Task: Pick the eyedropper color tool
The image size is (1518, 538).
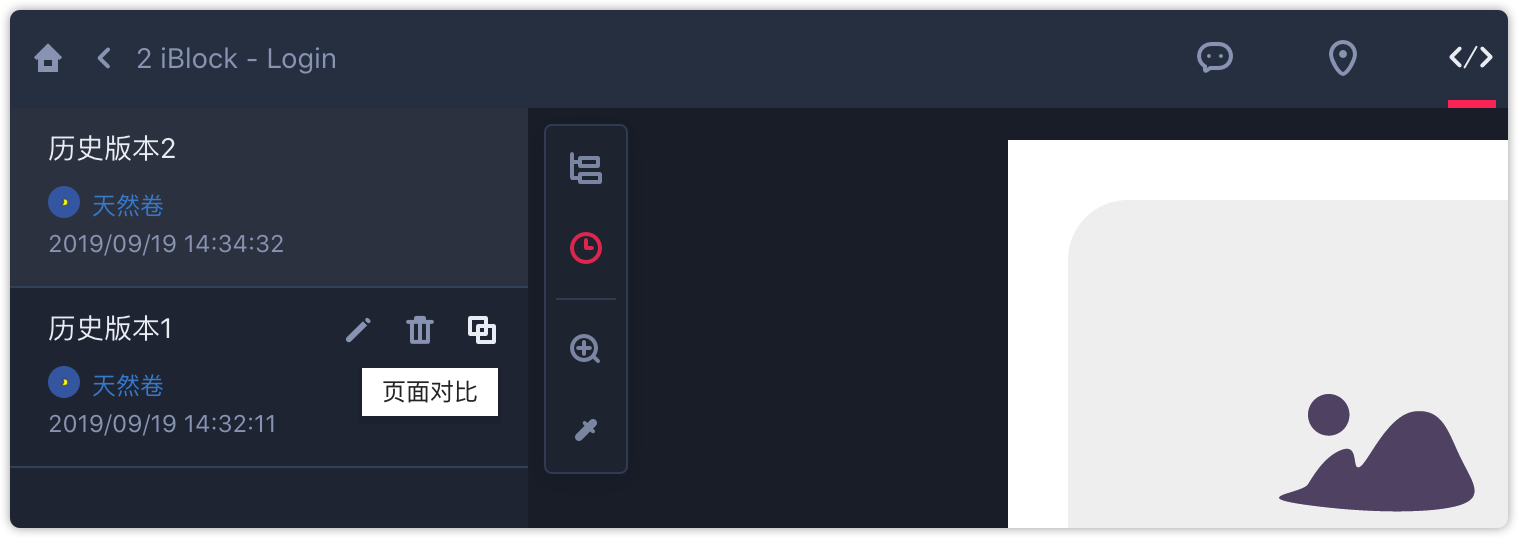Action: coord(586,430)
